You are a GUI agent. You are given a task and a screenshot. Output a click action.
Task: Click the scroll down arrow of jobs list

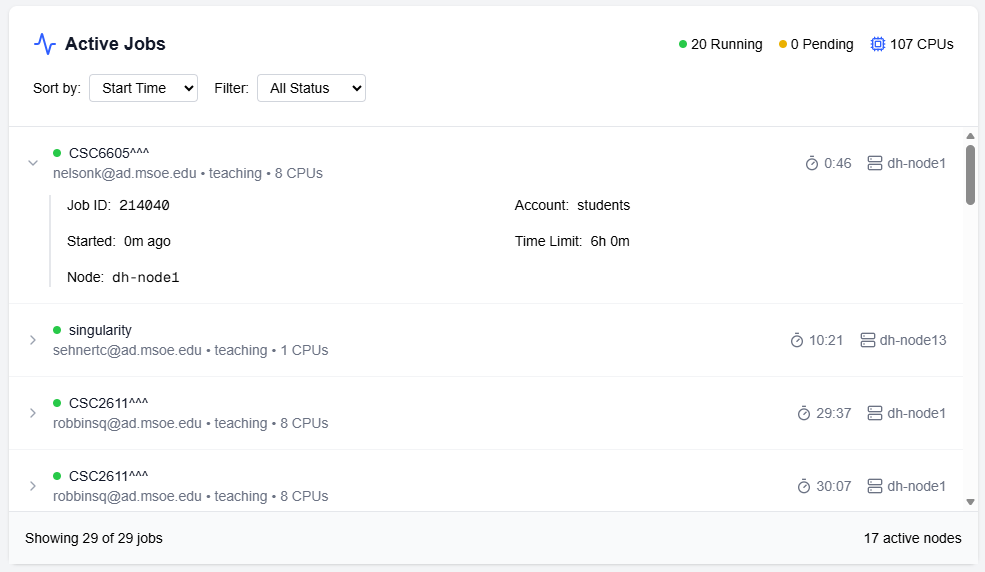[970, 502]
